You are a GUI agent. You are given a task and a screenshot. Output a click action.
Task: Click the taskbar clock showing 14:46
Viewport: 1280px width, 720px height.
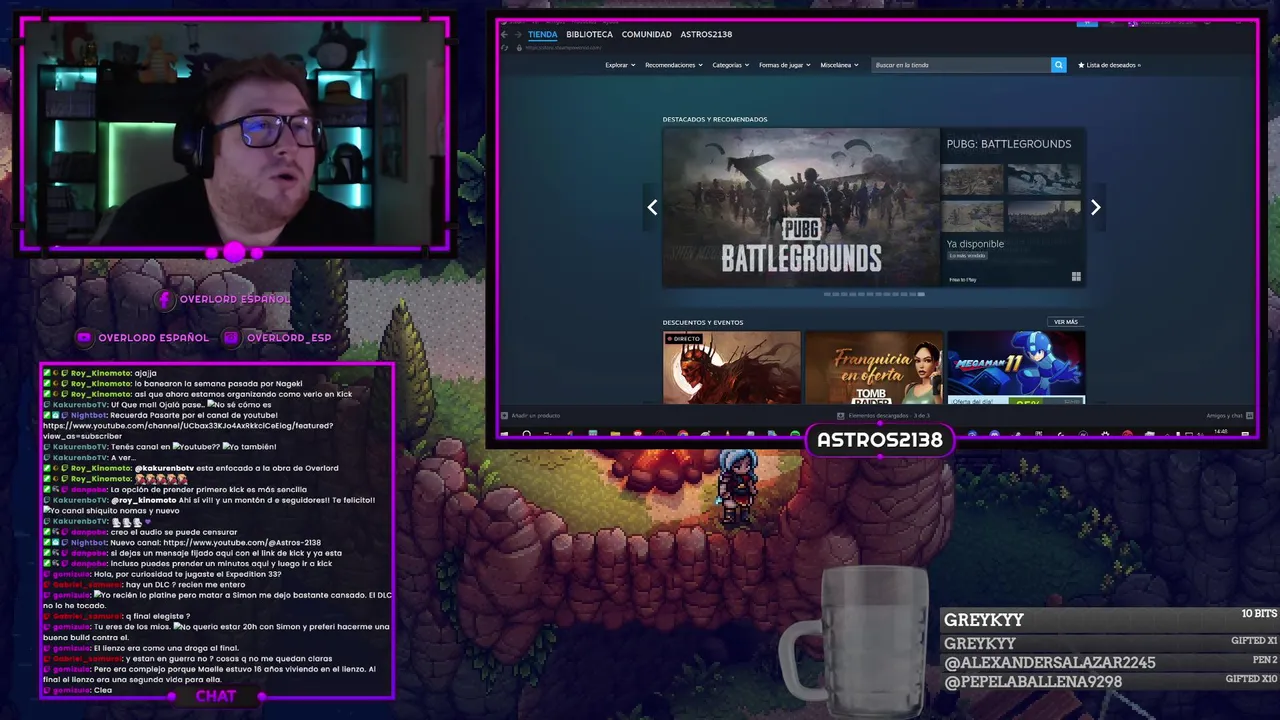(x=1220, y=432)
